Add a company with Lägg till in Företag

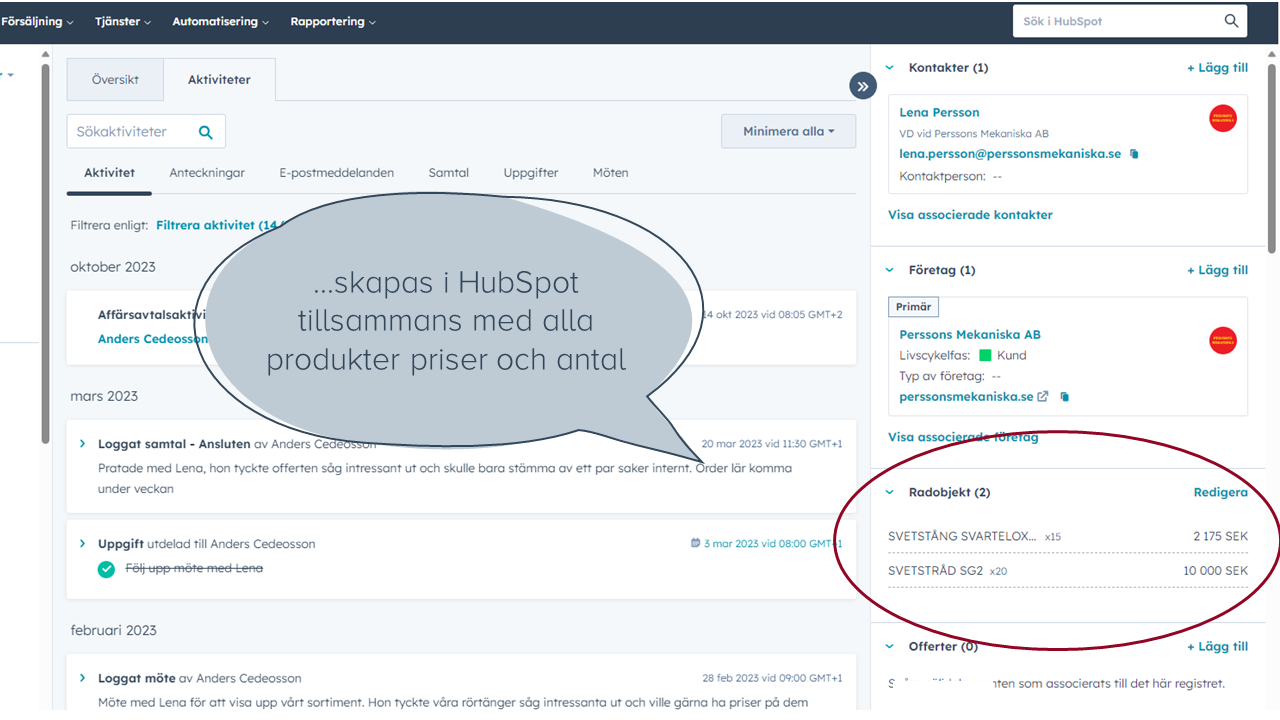click(x=1217, y=270)
